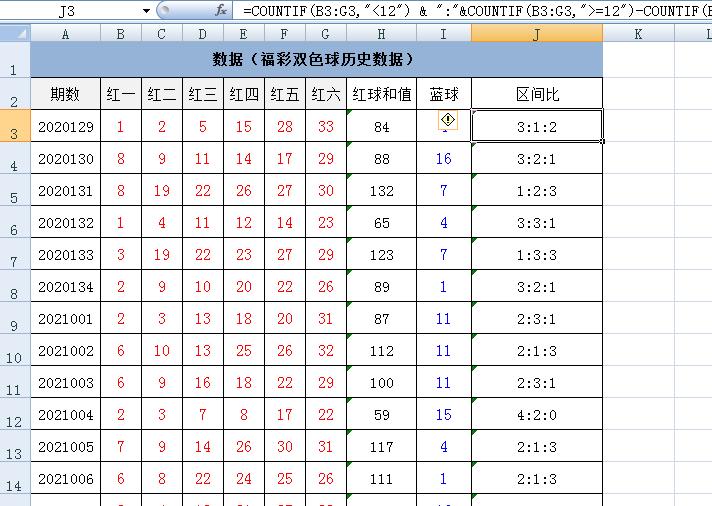Click red ball 24 in row 2021006
Screen dimensions: 712x506
tap(243, 478)
